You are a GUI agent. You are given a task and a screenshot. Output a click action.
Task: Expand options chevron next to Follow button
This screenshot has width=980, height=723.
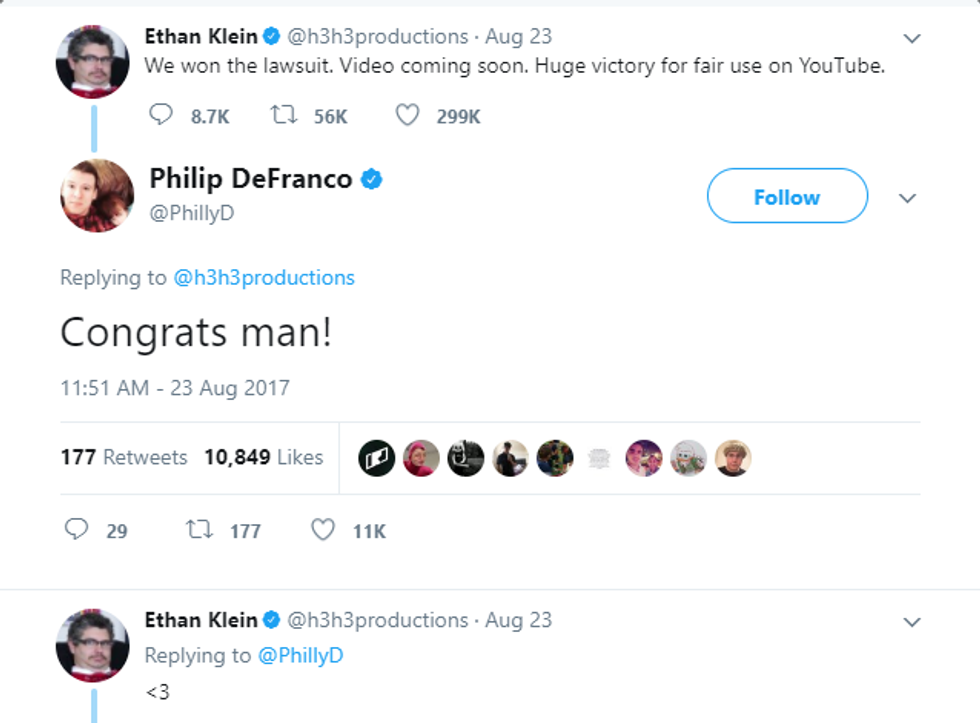tap(907, 198)
